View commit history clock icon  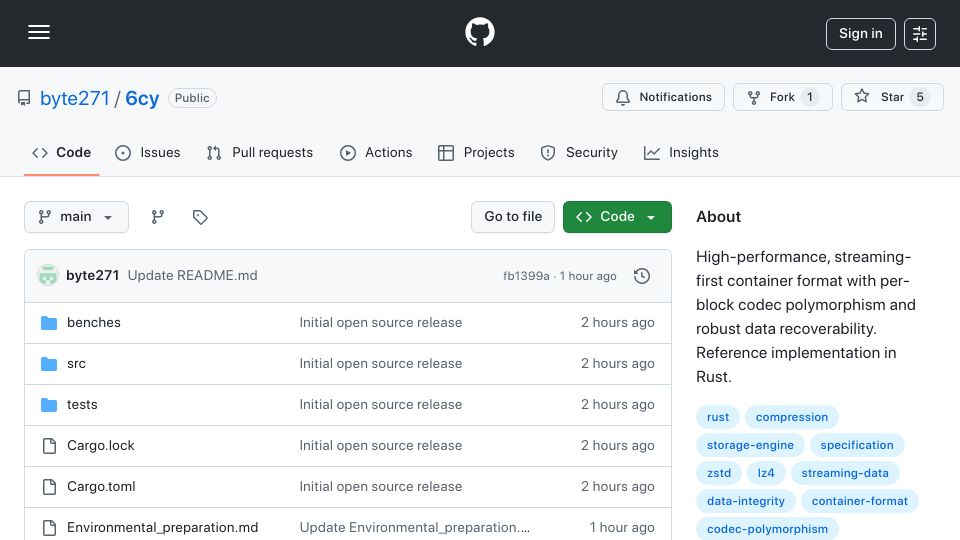tap(642, 276)
